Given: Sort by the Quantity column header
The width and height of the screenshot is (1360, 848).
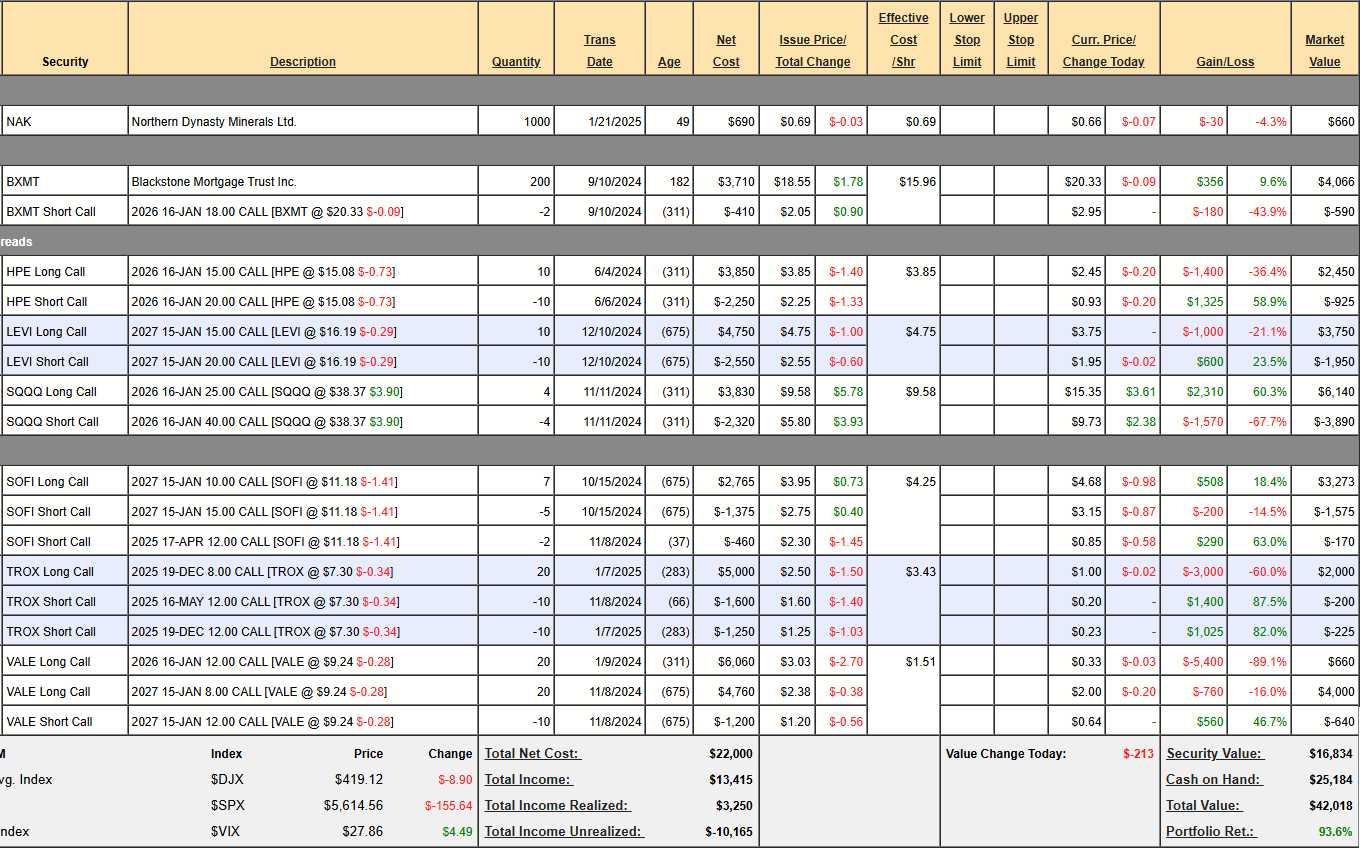Looking at the screenshot, I should click(516, 62).
